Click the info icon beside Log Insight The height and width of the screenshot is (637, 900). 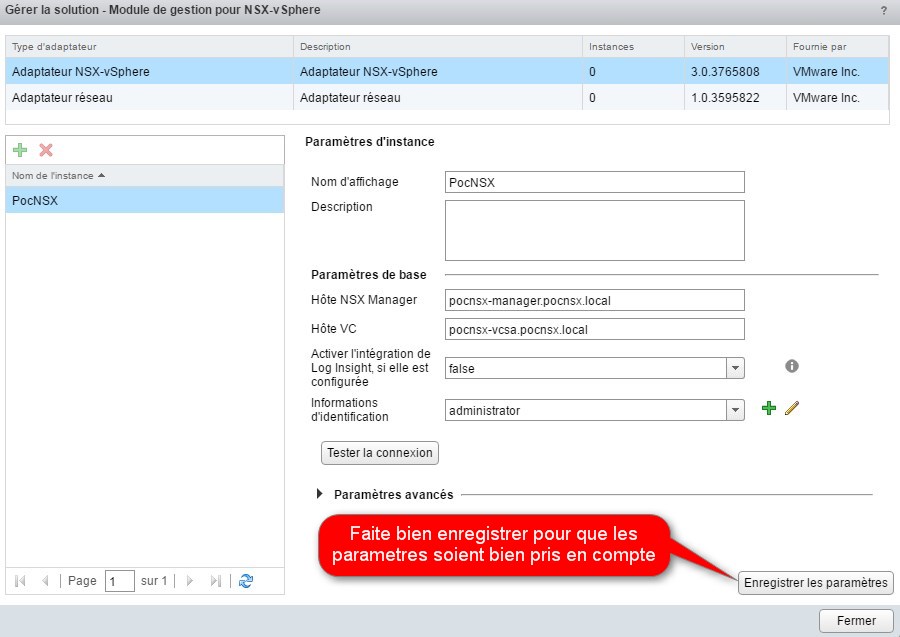792,367
